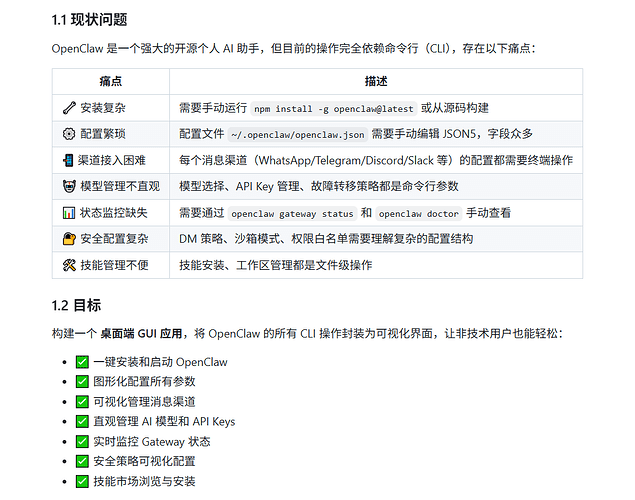Click the heading 1.1 现状问题
Viewport: 635px width, 500px height.
(x=89, y=19)
